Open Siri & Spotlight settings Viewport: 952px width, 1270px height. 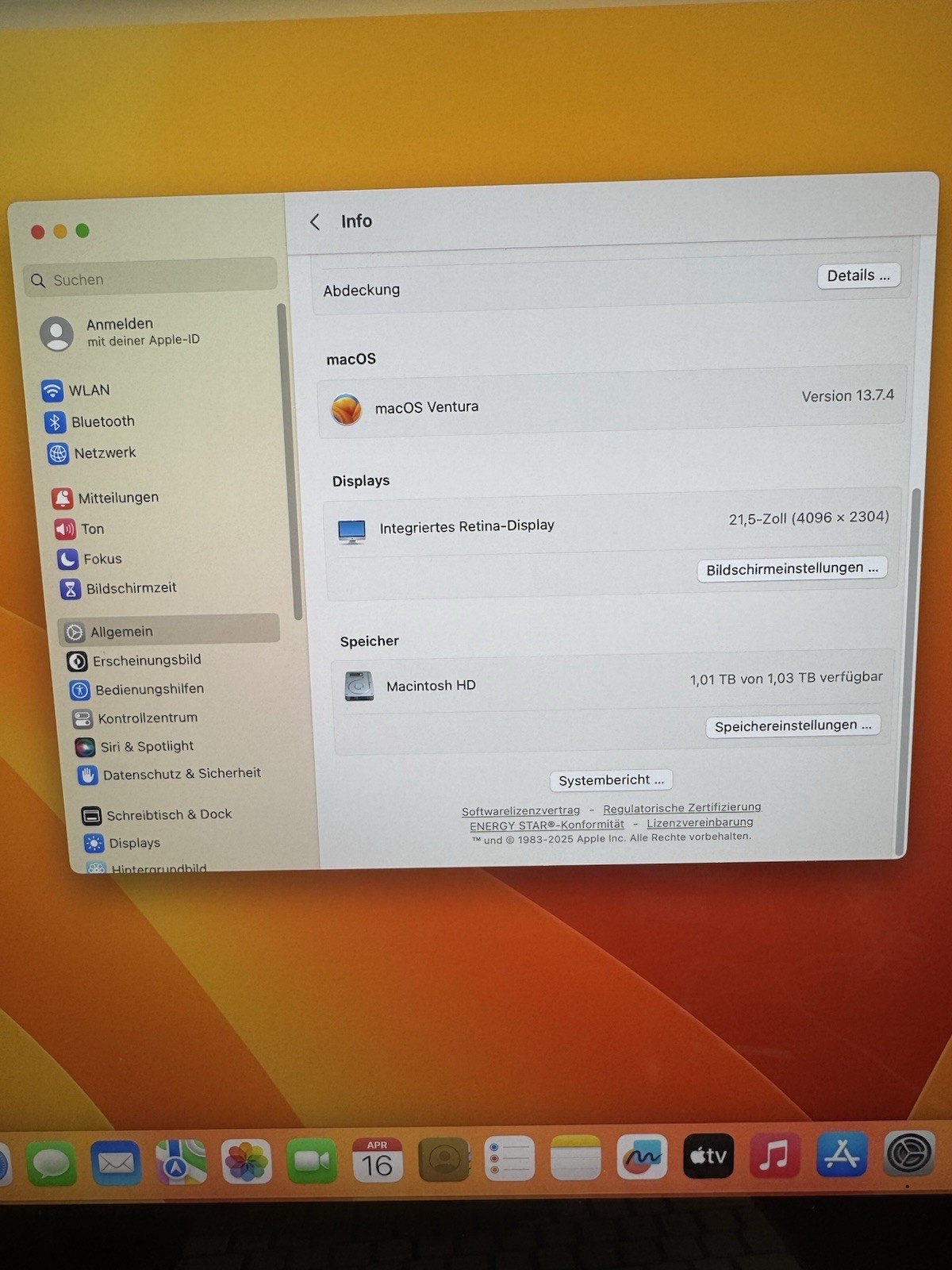[x=134, y=746]
